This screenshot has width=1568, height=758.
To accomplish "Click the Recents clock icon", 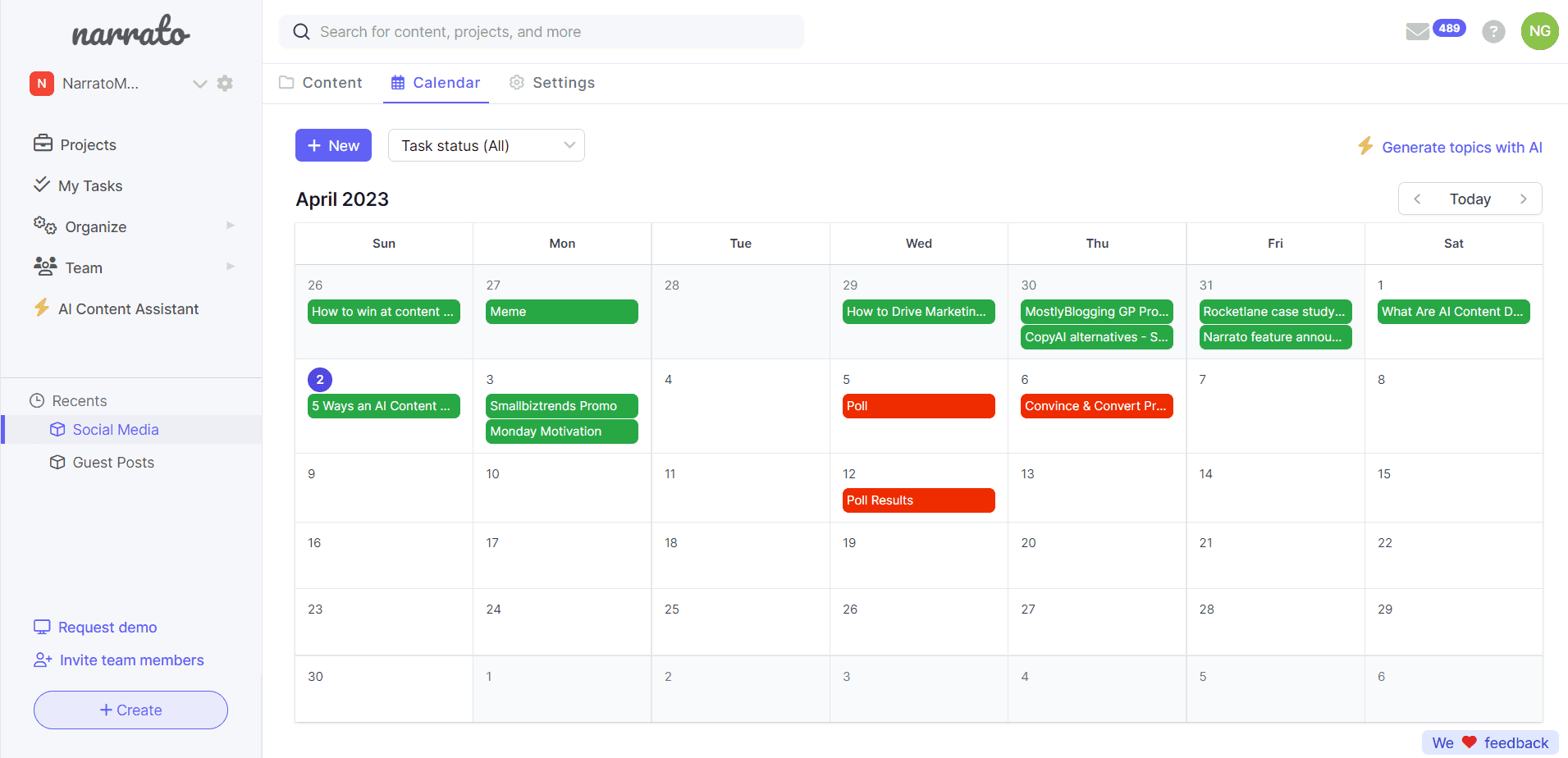I will (x=37, y=400).
